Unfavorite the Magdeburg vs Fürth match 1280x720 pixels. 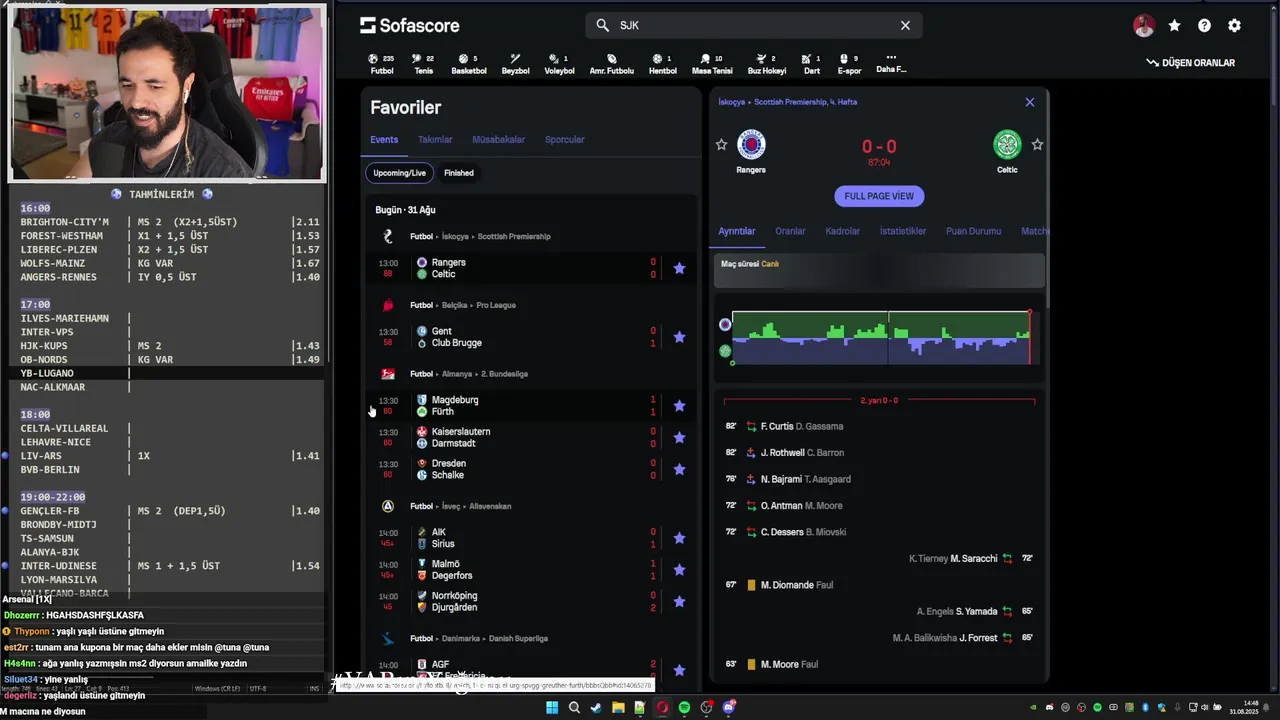point(679,406)
